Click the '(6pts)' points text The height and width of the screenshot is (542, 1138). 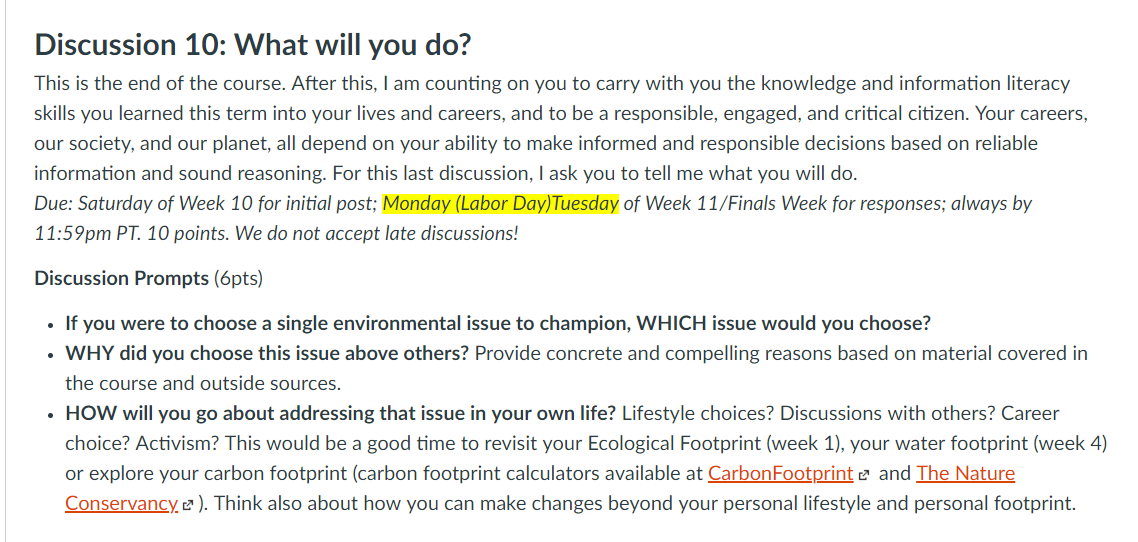[x=238, y=279]
